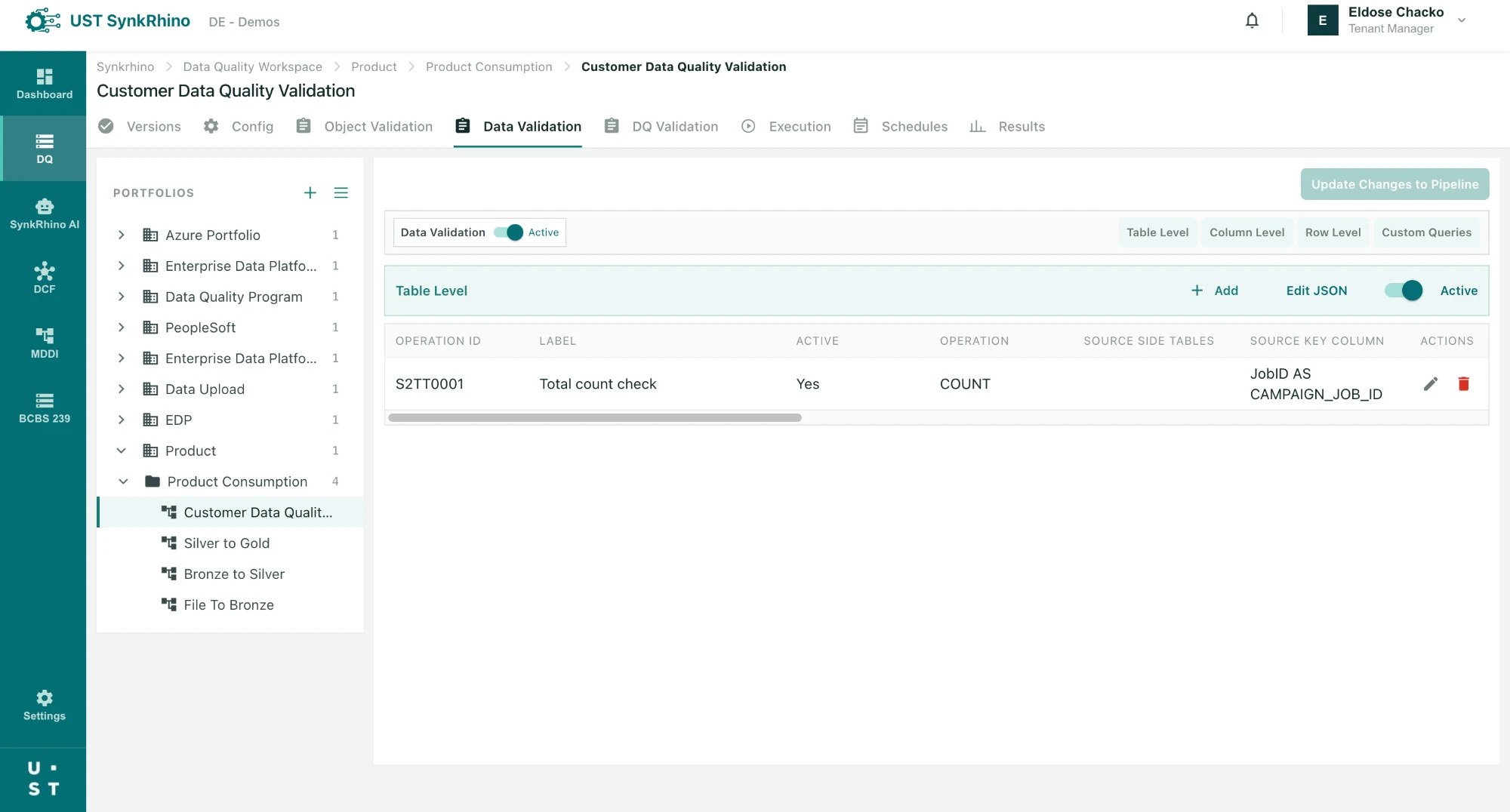The width and height of the screenshot is (1510, 812).
Task: Open the File To Bronze pipeline
Action: coord(229,605)
